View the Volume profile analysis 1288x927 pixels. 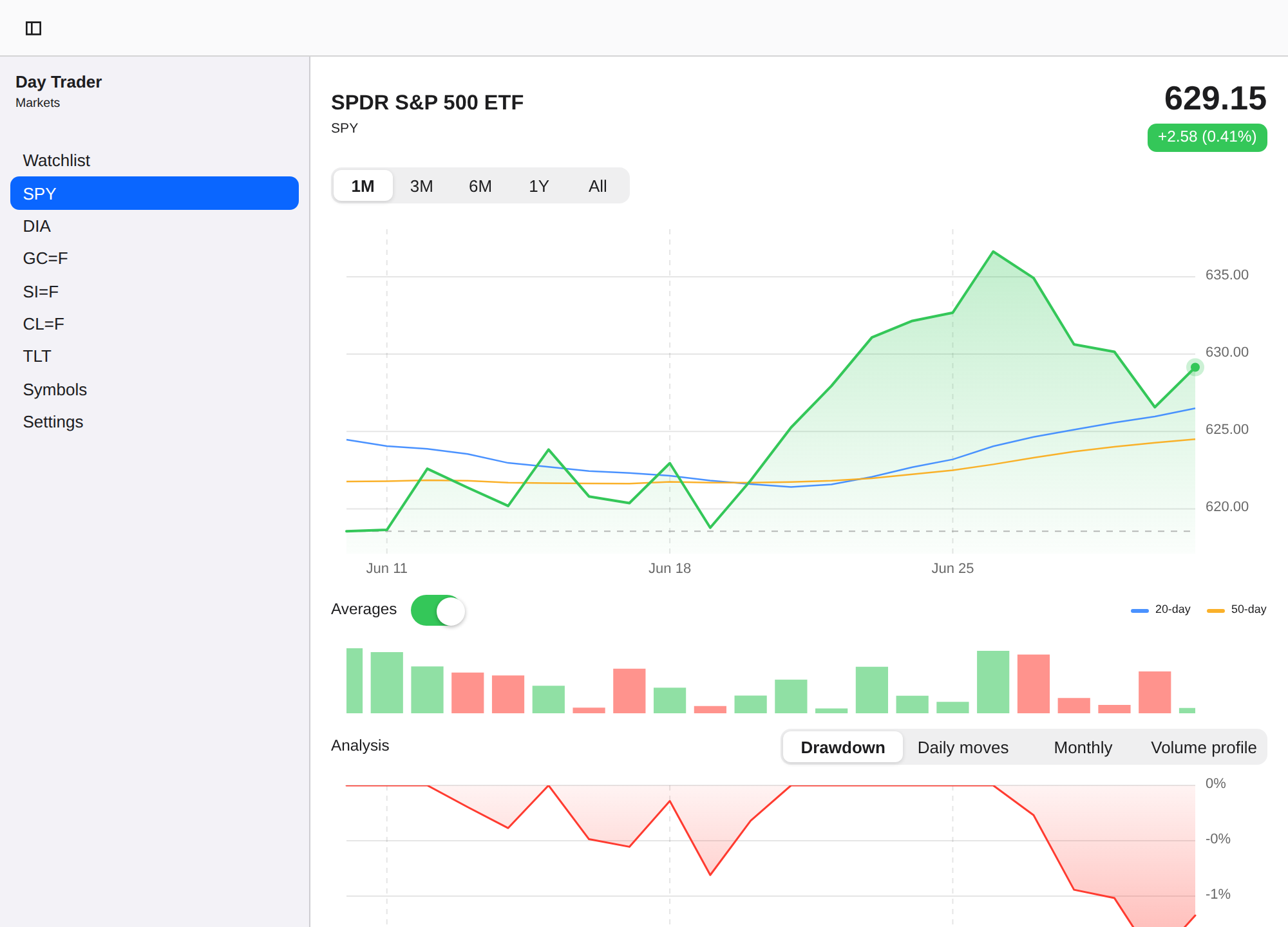[1203, 747]
